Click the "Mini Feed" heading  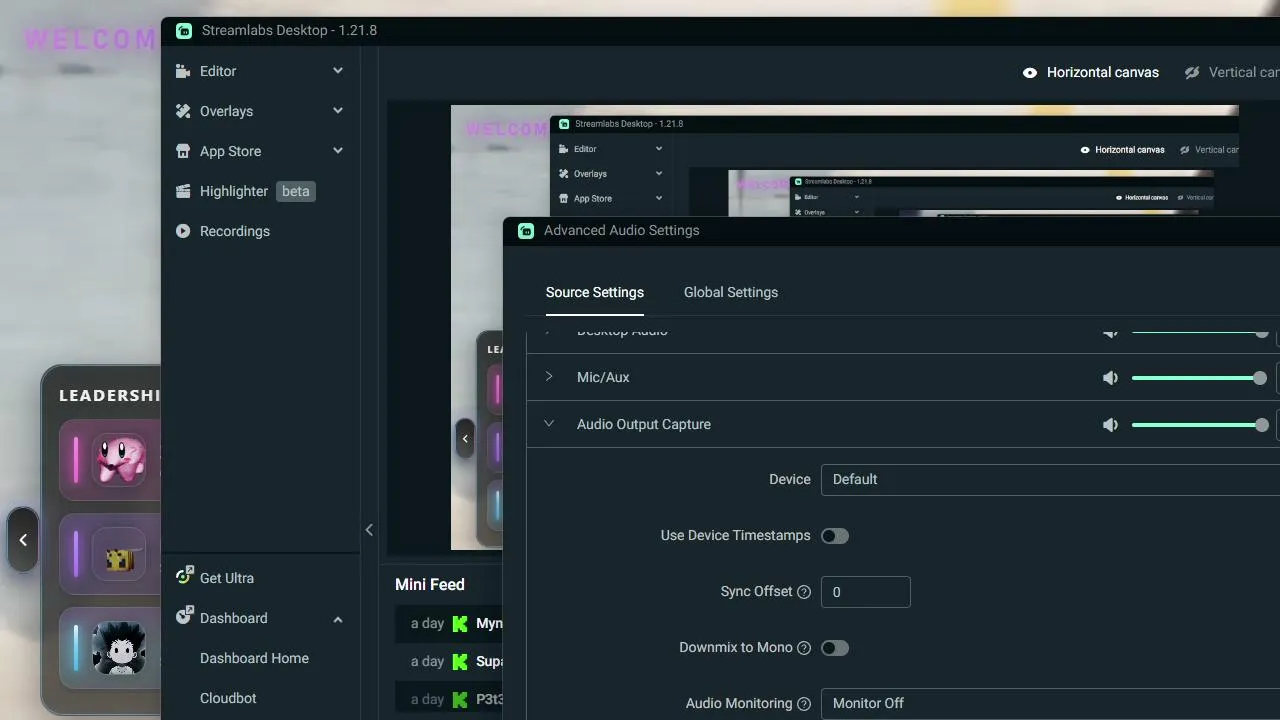pyautogui.click(x=430, y=585)
